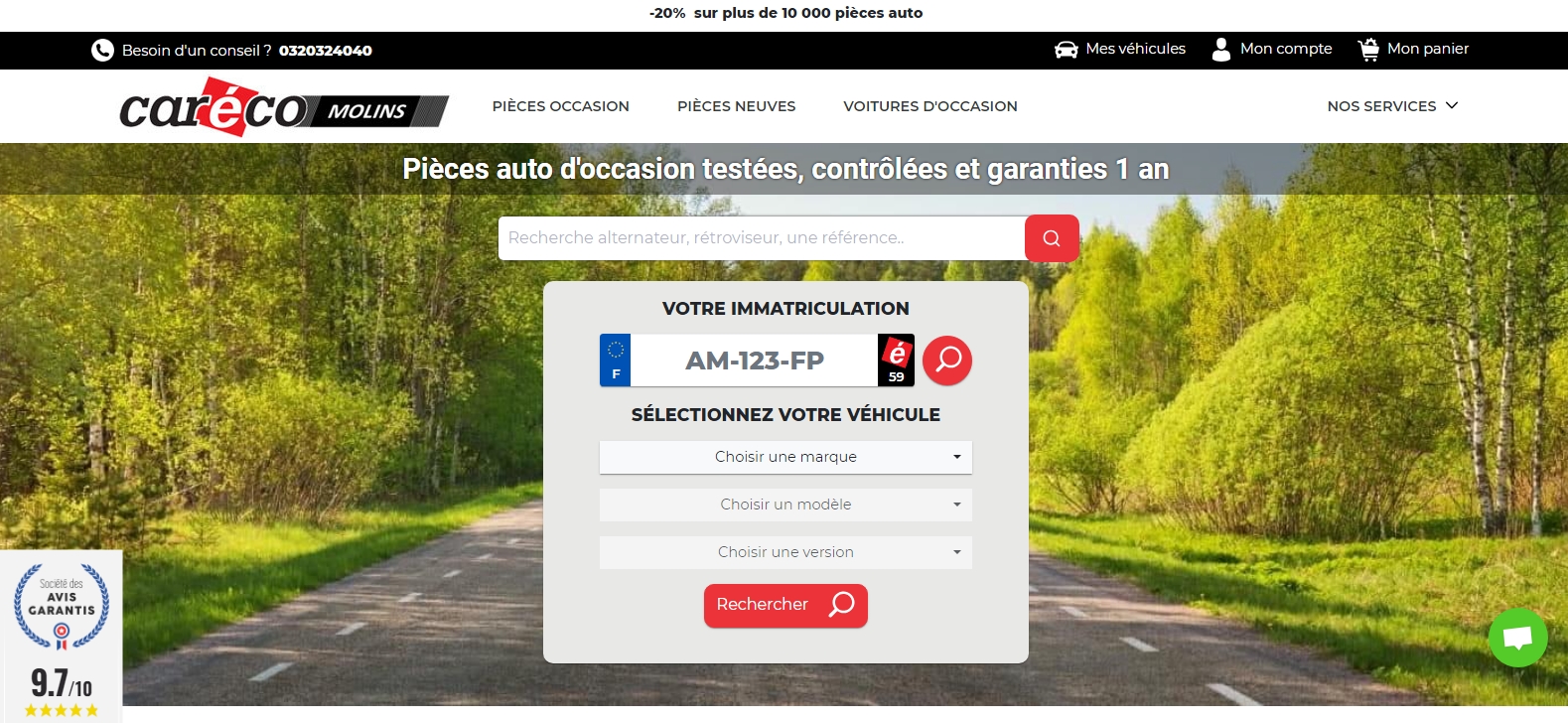Call the 0320324040 phone number link
The image size is (1568, 723).
click(x=326, y=51)
